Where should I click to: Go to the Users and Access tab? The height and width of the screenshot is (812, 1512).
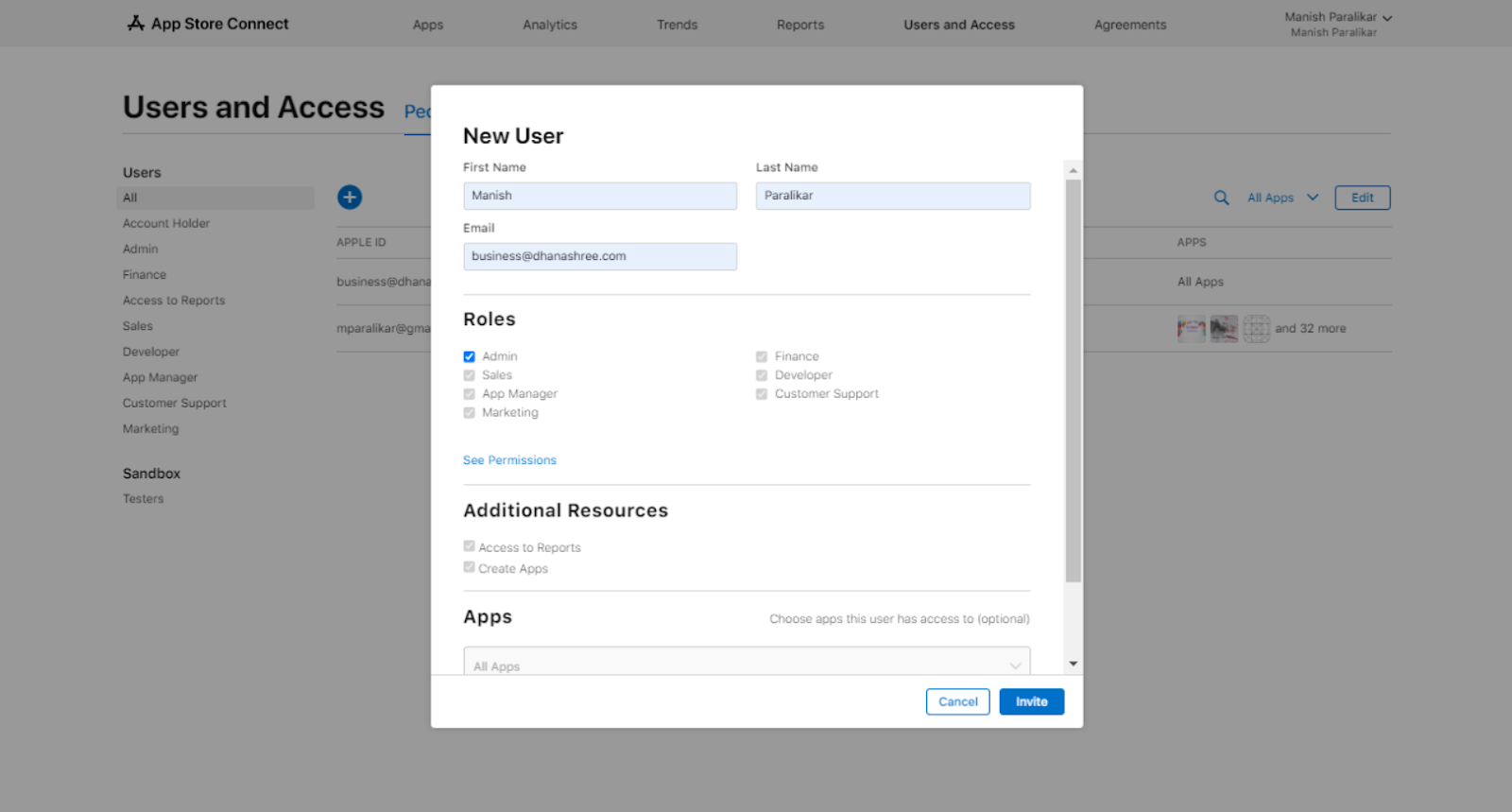[x=959, y=25]
